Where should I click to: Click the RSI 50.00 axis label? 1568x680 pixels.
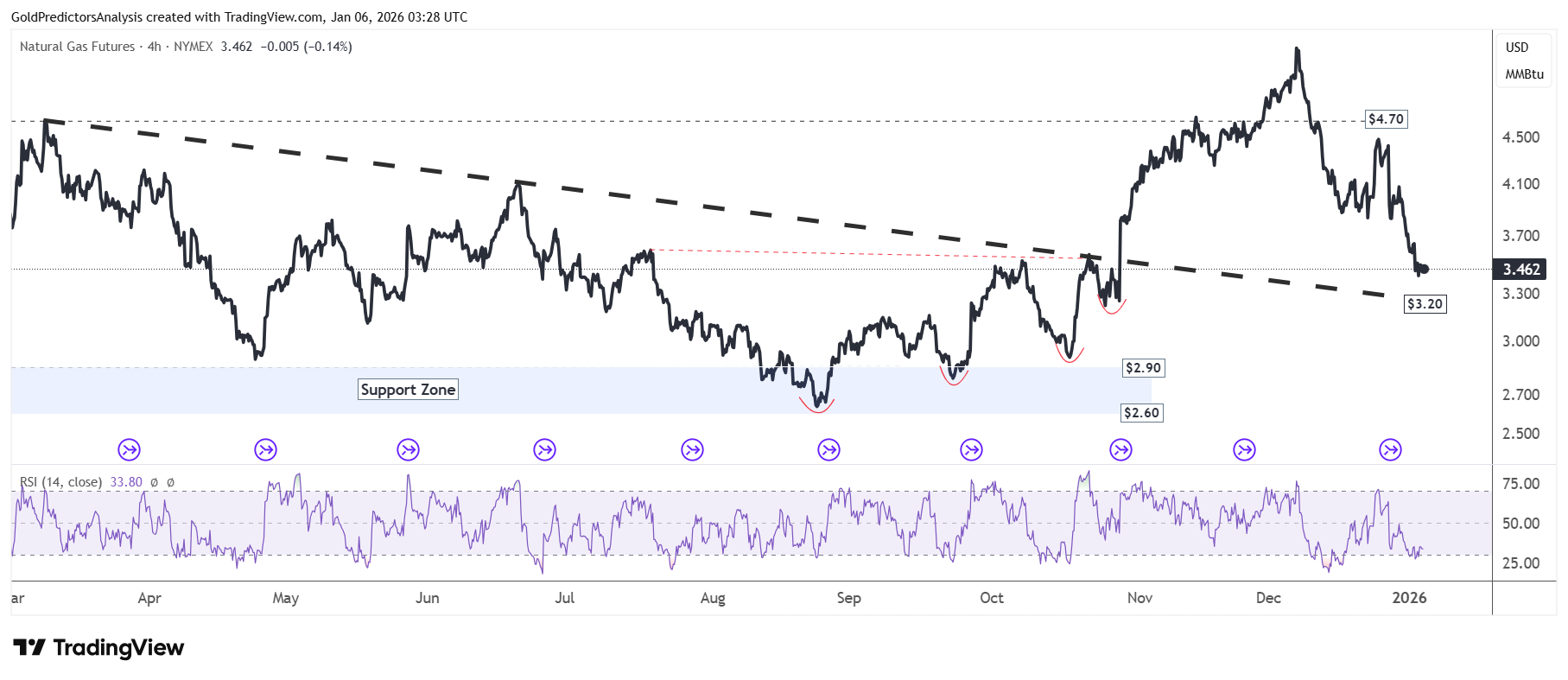click(x=1520, y=524)
